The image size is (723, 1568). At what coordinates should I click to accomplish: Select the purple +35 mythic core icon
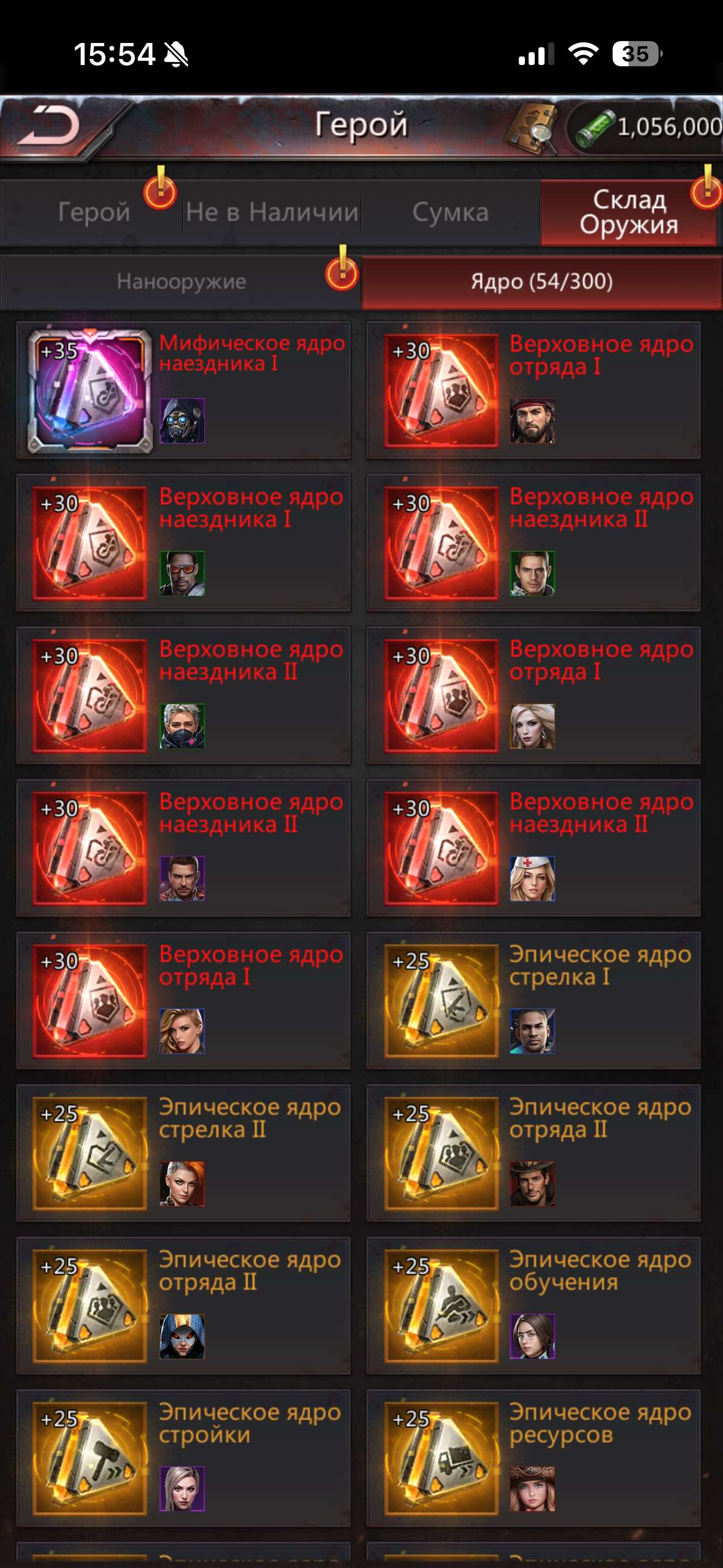[x=90, y=390]
